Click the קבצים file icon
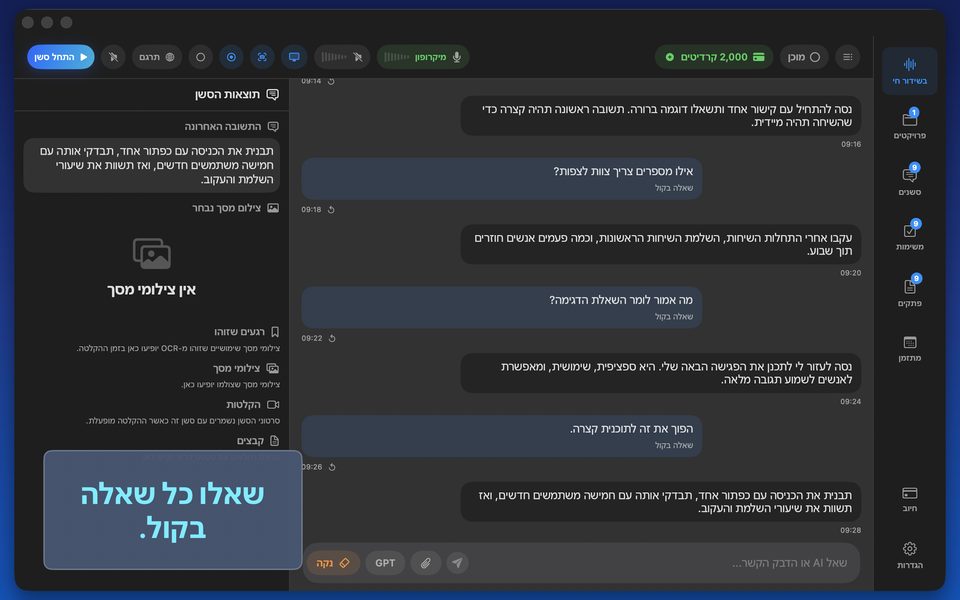The width and height of the screenshot is (960, 600). pos(274,441)
